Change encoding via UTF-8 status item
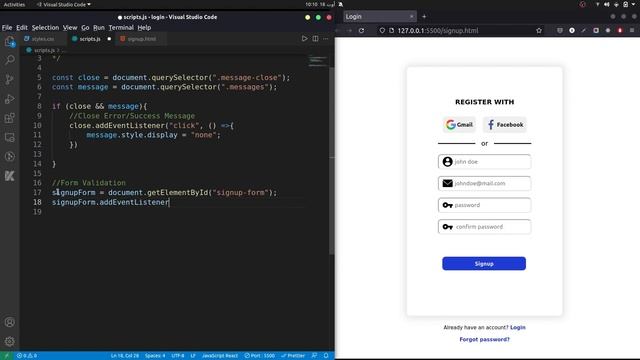This screenshot has height=360, width=640. [x=178, y=356]
